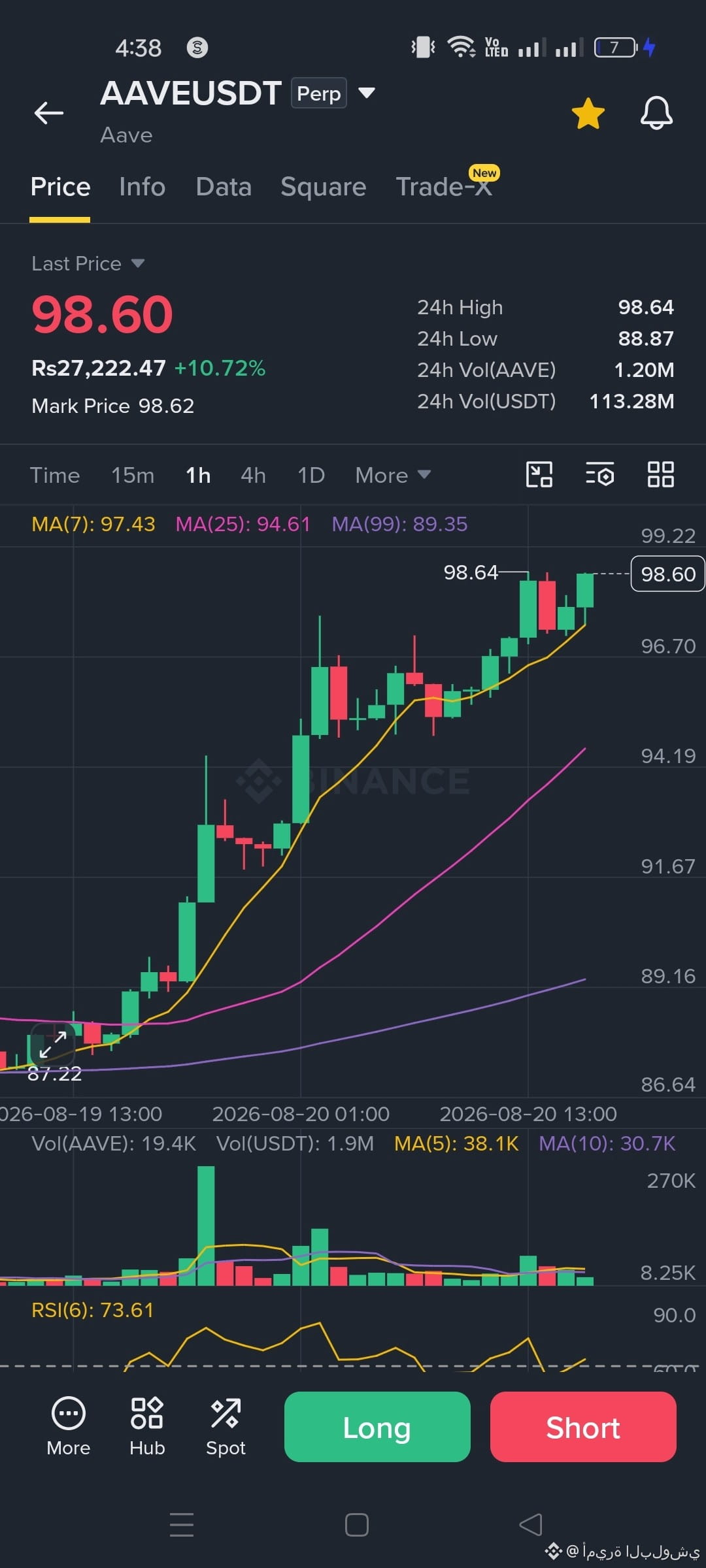The height and width of the screenshot is (1568, 706).
Task: Toggle the favorite star icon
Action: pos(588,113)
